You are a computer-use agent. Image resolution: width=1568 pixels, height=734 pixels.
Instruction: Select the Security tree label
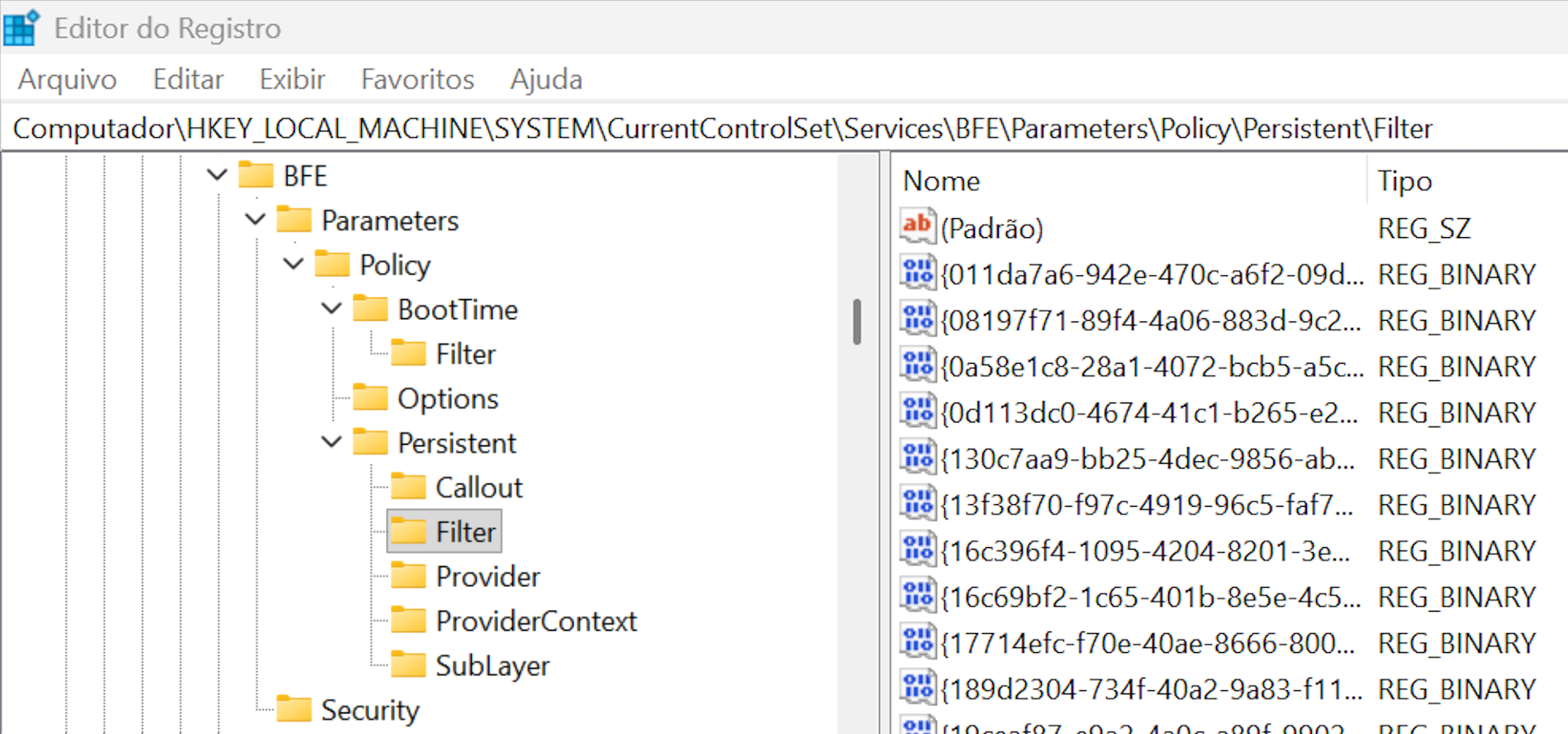[370, 711]
